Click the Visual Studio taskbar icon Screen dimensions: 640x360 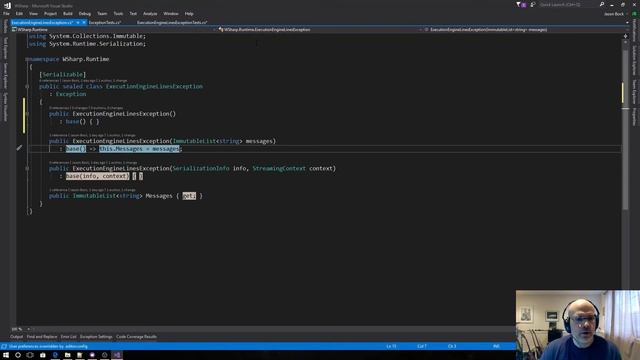[117, 355]
